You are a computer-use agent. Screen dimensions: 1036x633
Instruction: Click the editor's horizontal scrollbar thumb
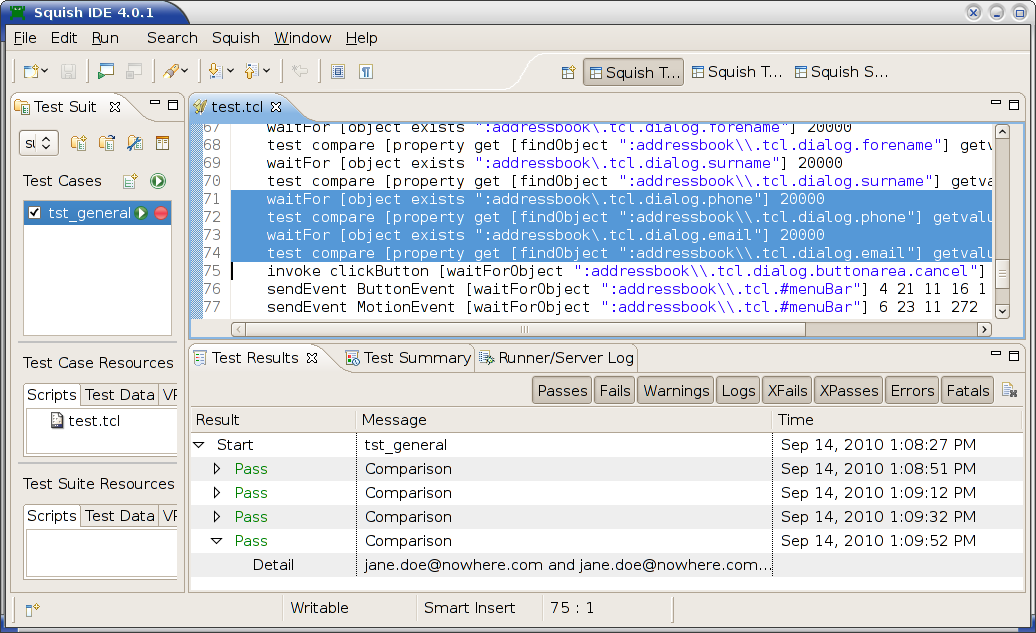[522, 329]
